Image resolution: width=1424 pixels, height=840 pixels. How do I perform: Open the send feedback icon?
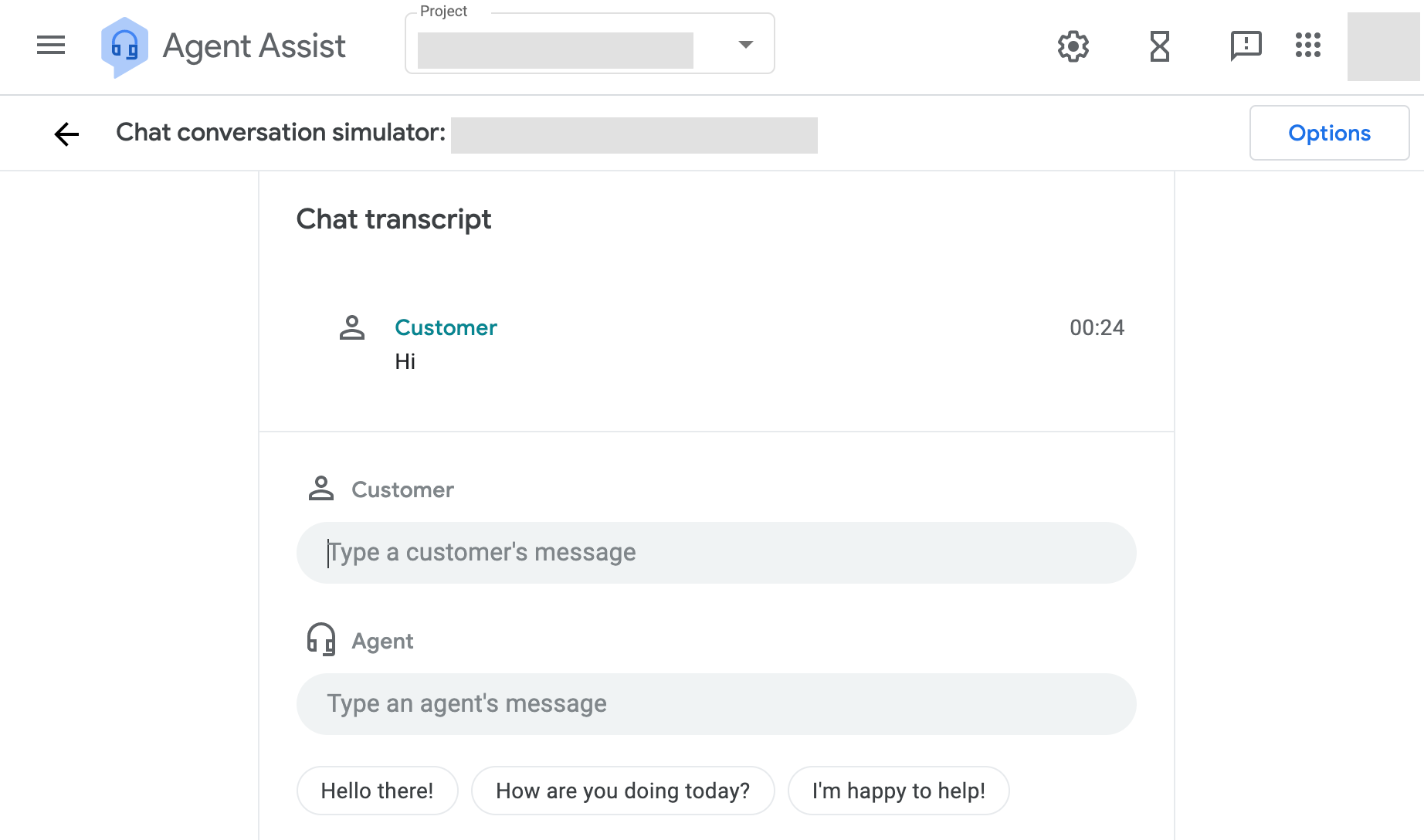click(x=1246, y=46)
